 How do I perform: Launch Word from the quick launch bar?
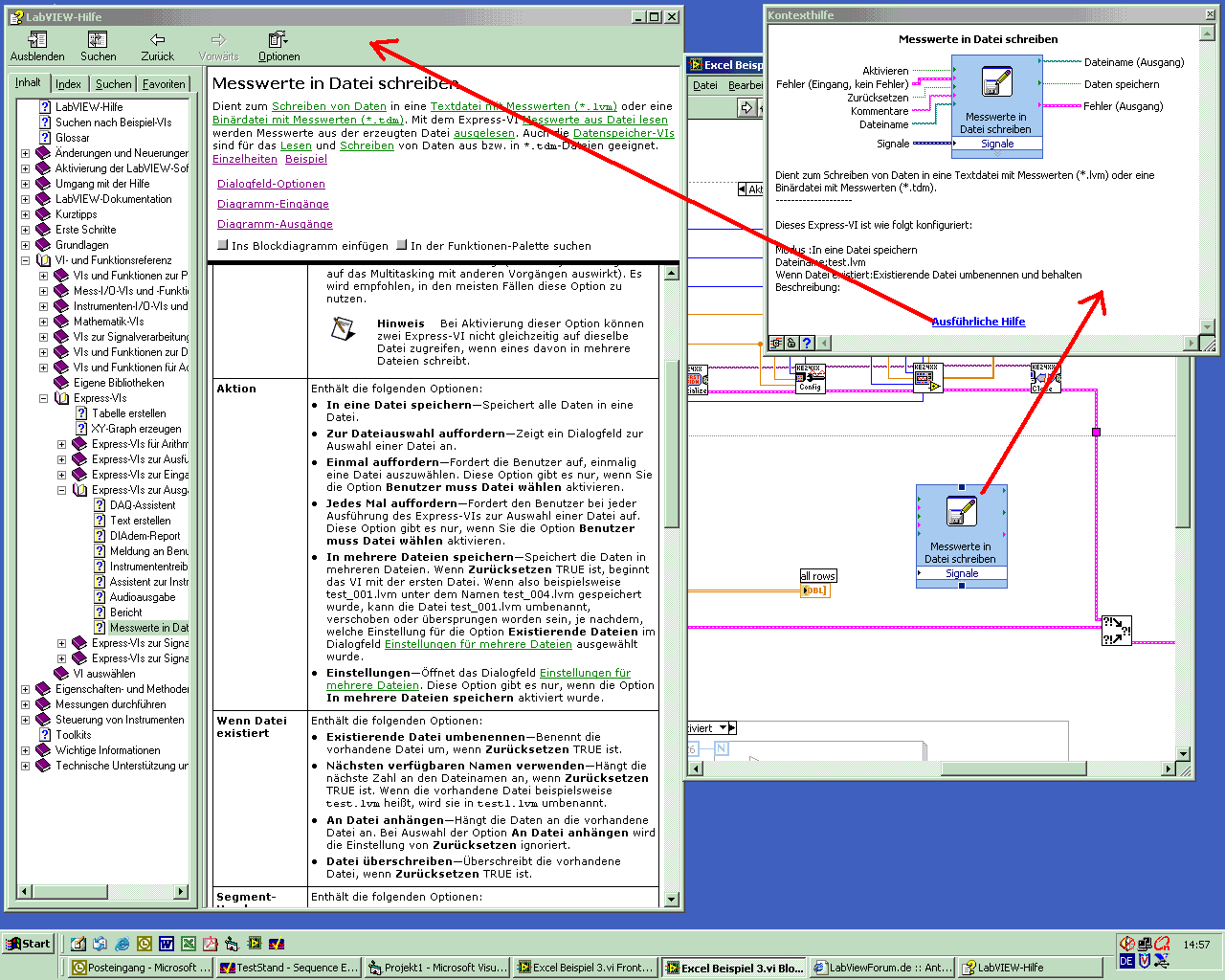(166, 944)
